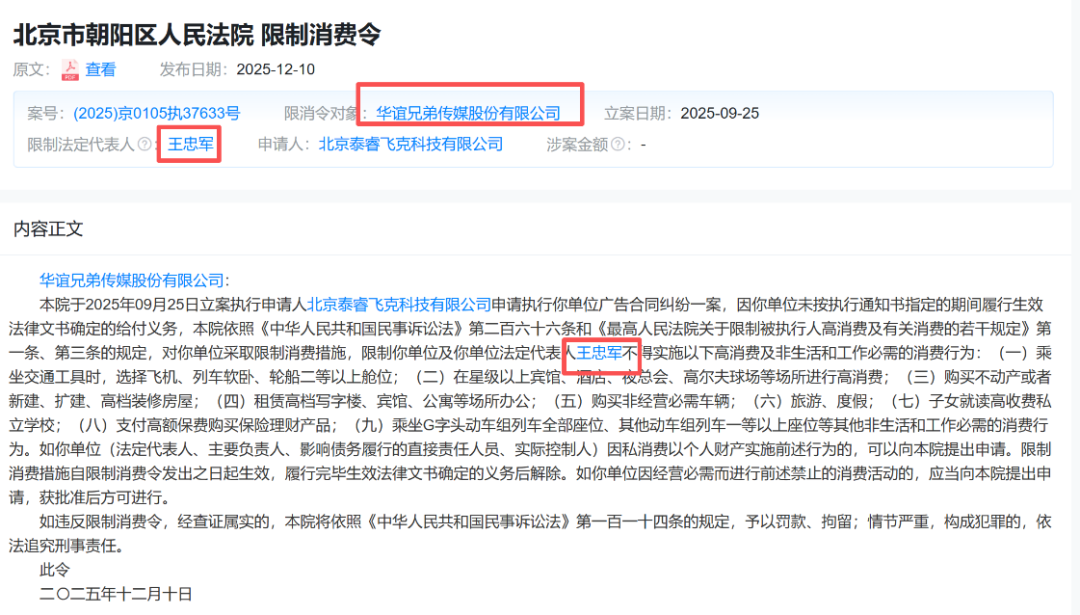Open 王忠军 link inside the body paragraph
Screen dimensions: 1080x615
tap(599, 353)
